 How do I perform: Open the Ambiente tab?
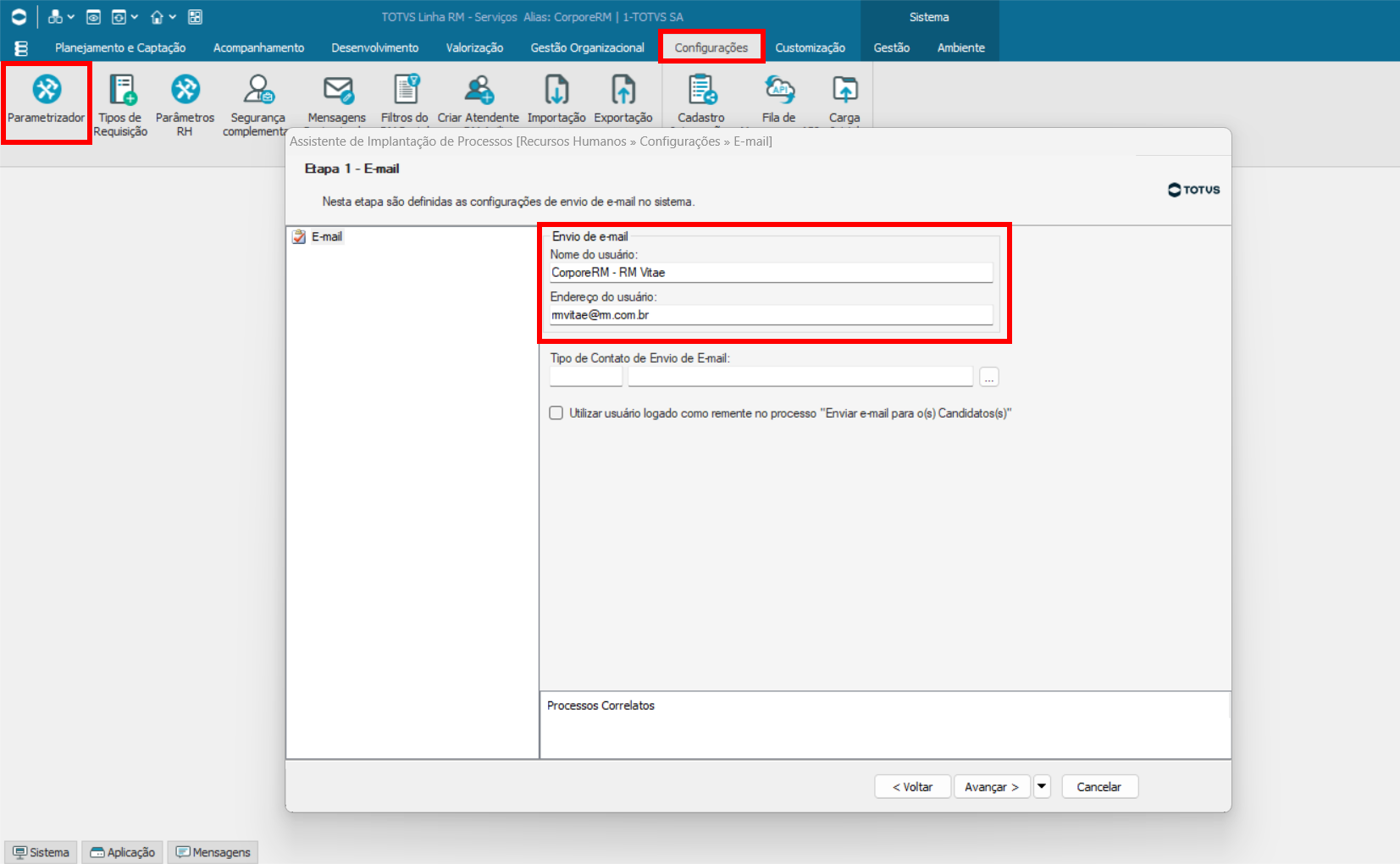[x=961, y=48]
